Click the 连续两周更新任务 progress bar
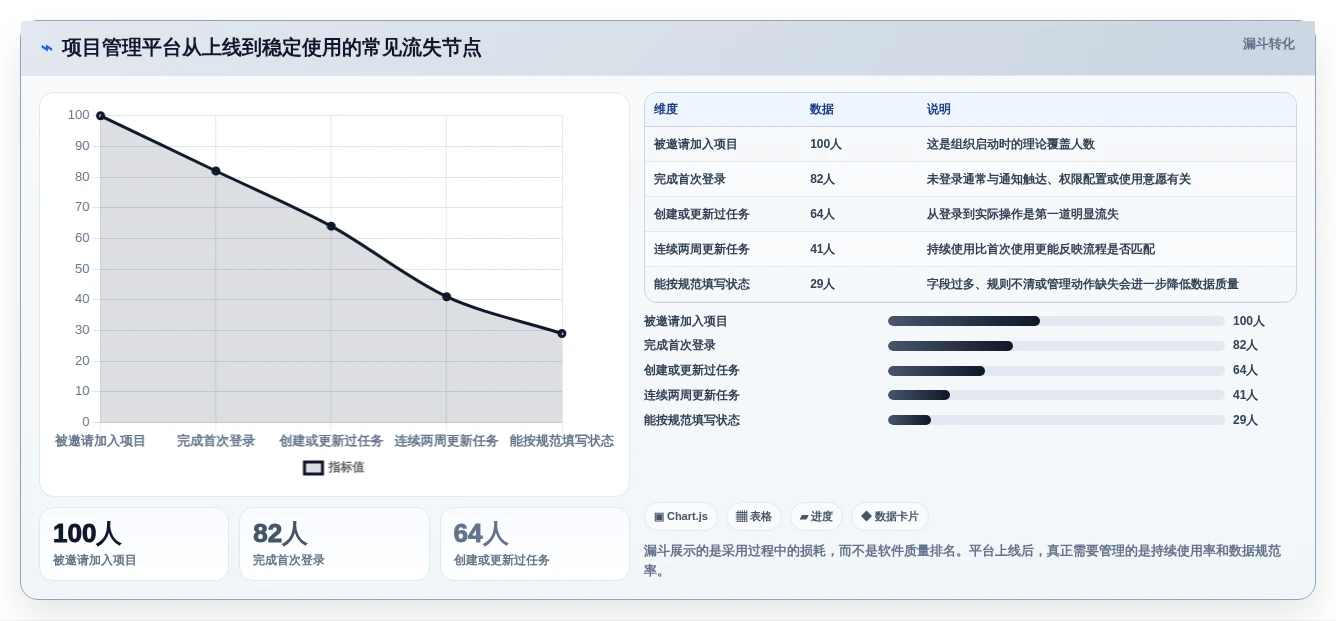Viewport: 1336px width, 621px height. 1056,395
